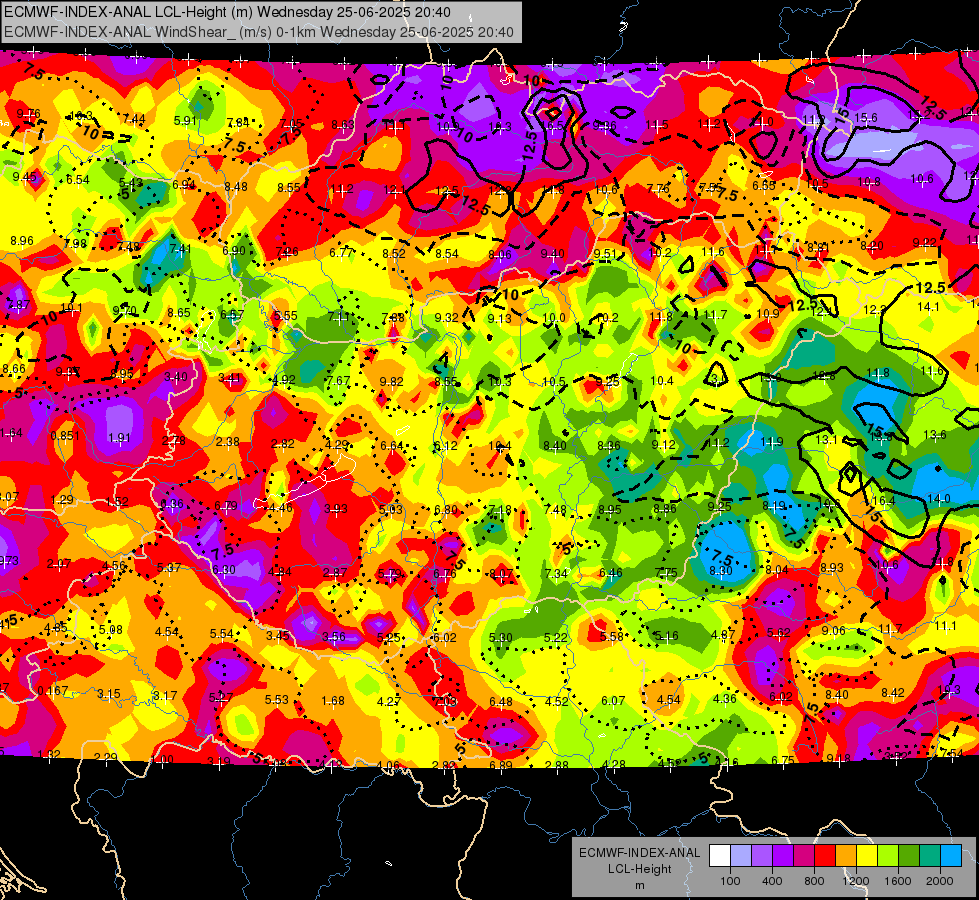The image size is (979, 900).
Task: Click the map value '5.03'
Action: tap(391, 510)
